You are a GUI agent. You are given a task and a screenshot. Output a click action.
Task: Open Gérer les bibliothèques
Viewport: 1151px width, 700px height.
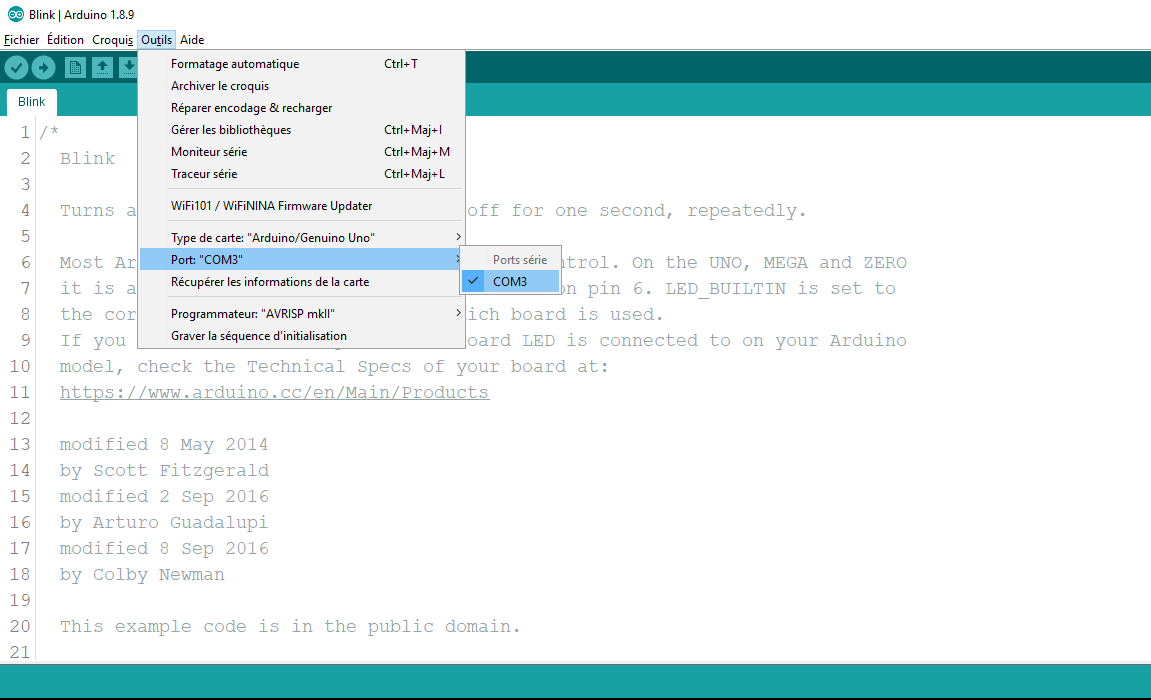[x=302, y=130]
